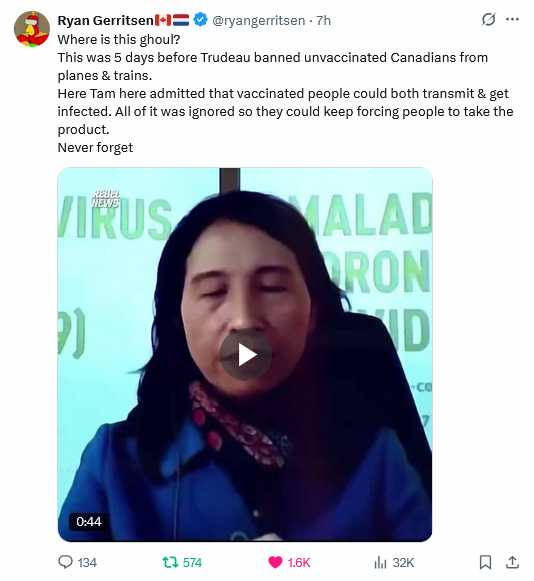Click the 0:44 video duration label

click(89, 522)
